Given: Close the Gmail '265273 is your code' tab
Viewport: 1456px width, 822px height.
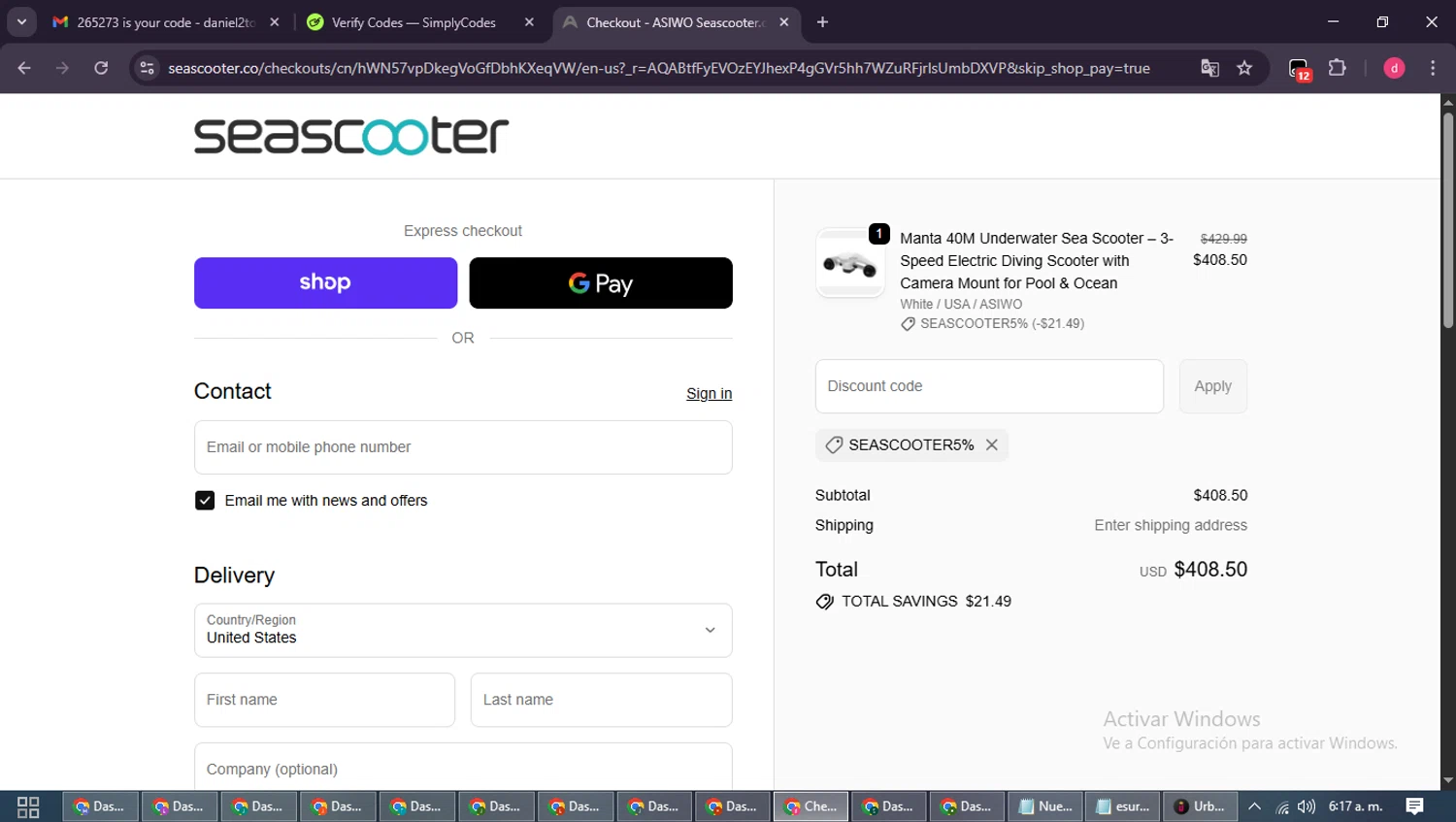Looking at the screenshot, I should (275, 22).
